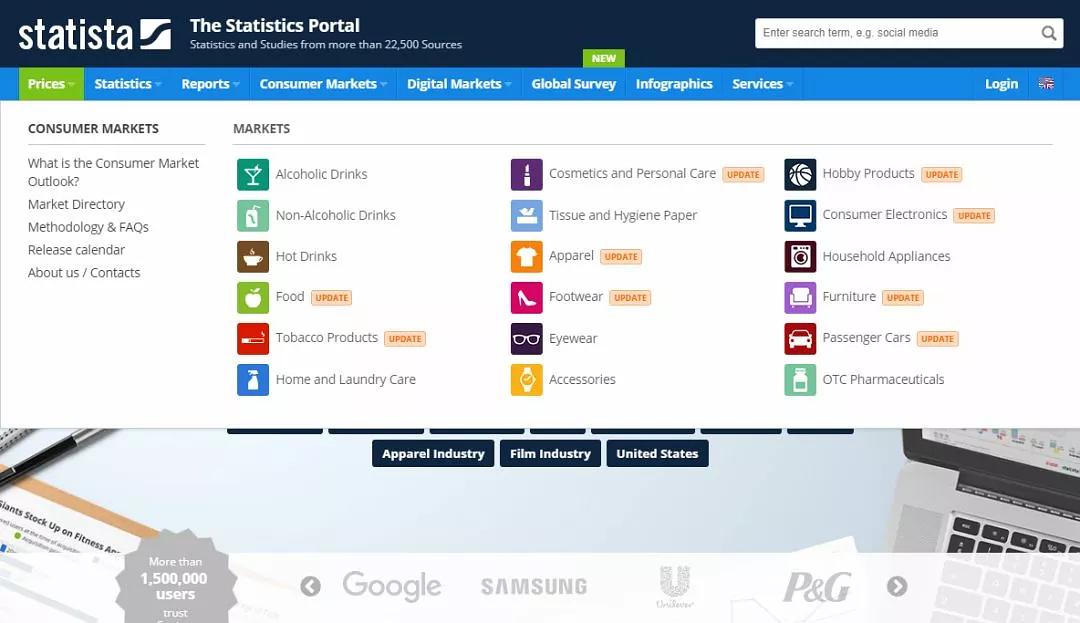
Task: Click the Unilever logo in the carousel
Action: (x=674, y=587)
